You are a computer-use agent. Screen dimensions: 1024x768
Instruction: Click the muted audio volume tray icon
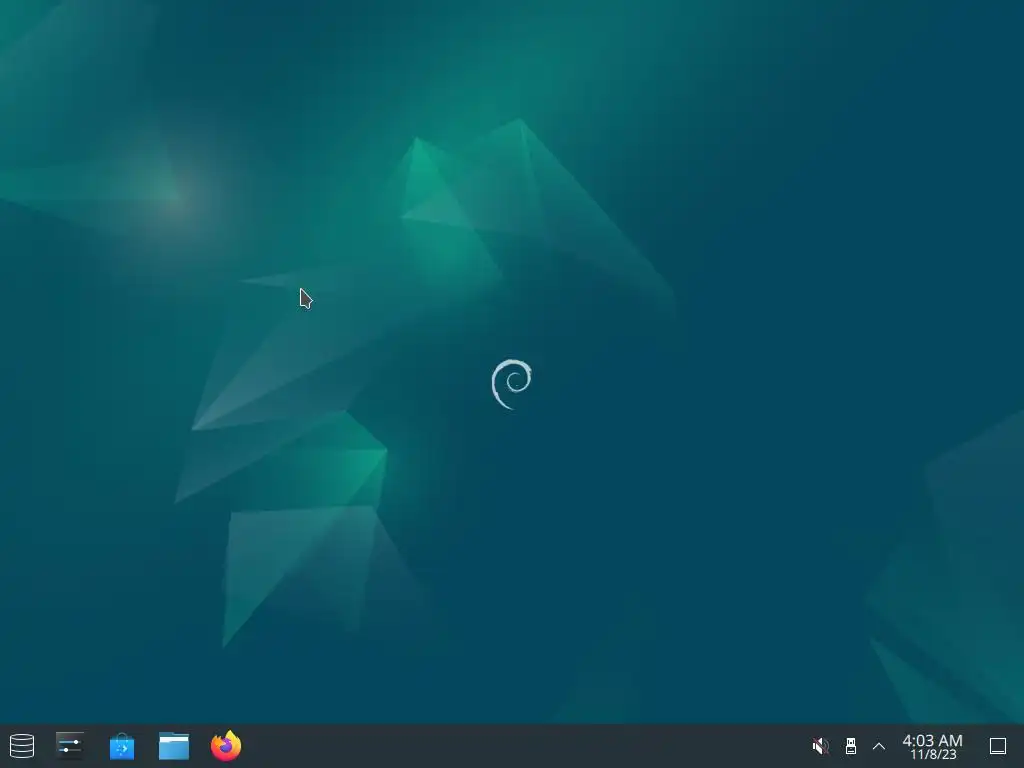[820, 746]
